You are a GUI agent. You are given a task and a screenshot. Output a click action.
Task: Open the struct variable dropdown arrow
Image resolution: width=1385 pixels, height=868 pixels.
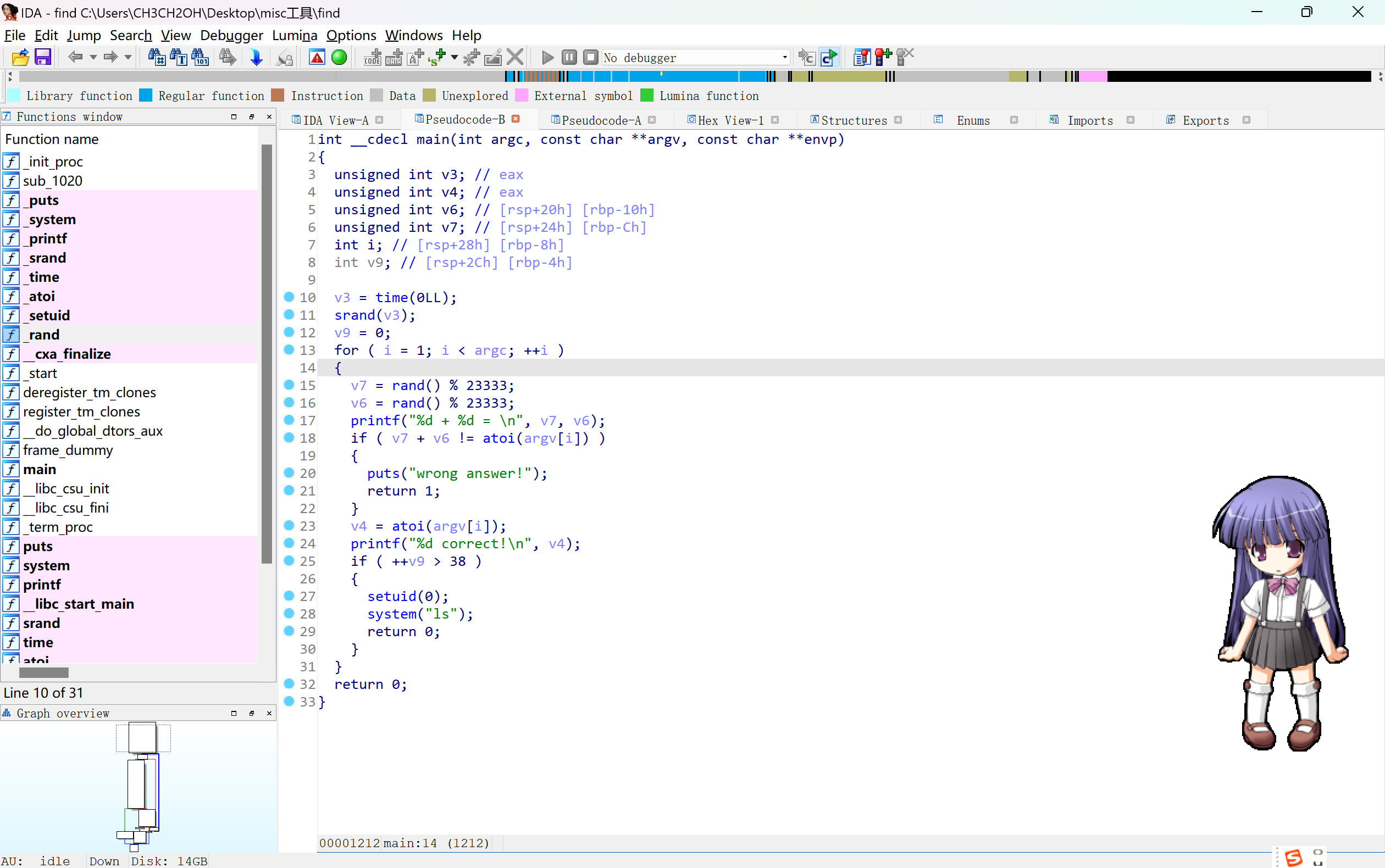pos(454,57)
